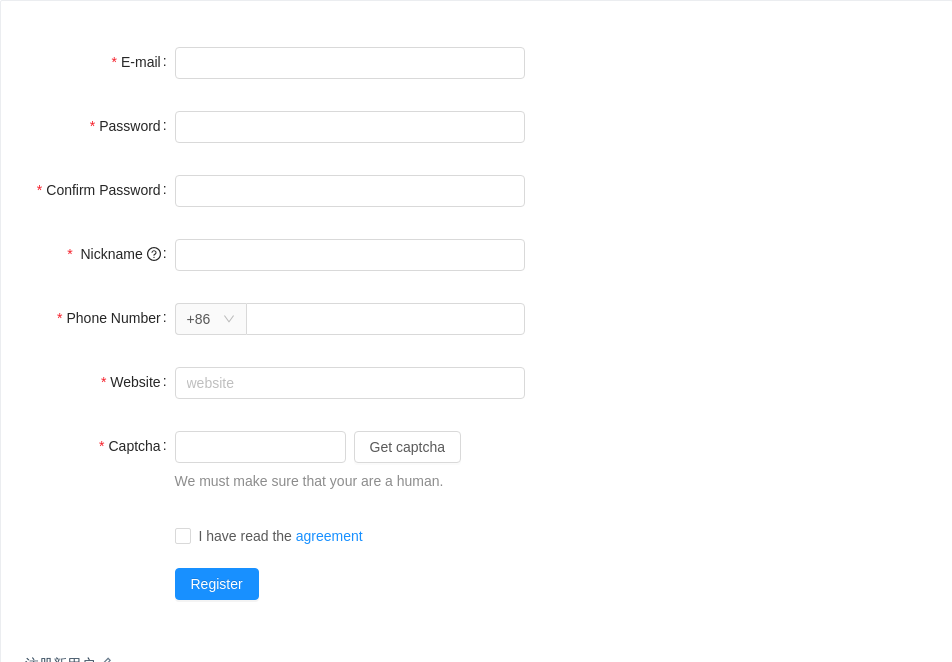
Task: Focus the phone number text input
Action: (385, 319)
